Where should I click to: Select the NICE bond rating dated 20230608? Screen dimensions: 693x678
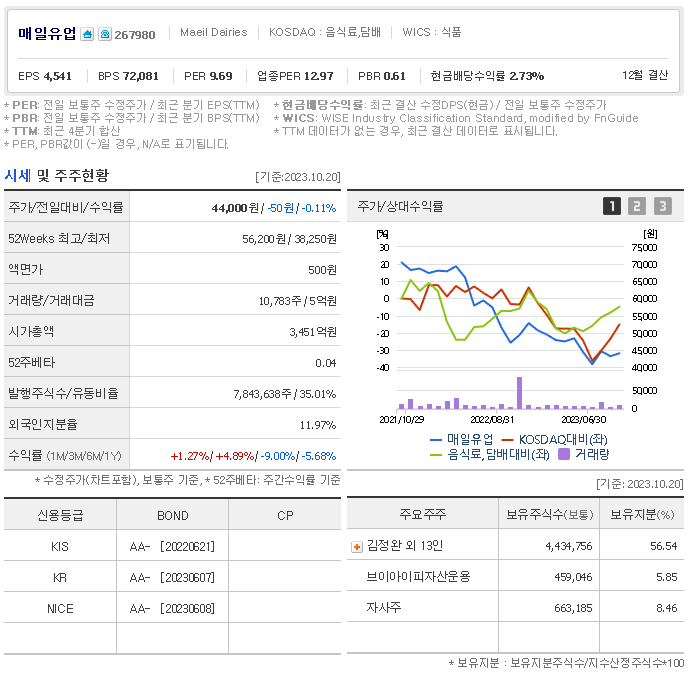point(172,609)
